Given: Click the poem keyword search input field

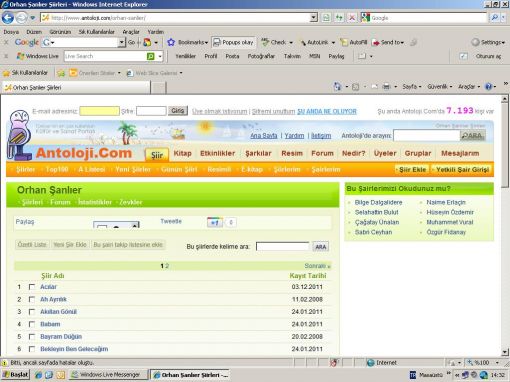Looking at the screenshot, I should tap(283, 247).
